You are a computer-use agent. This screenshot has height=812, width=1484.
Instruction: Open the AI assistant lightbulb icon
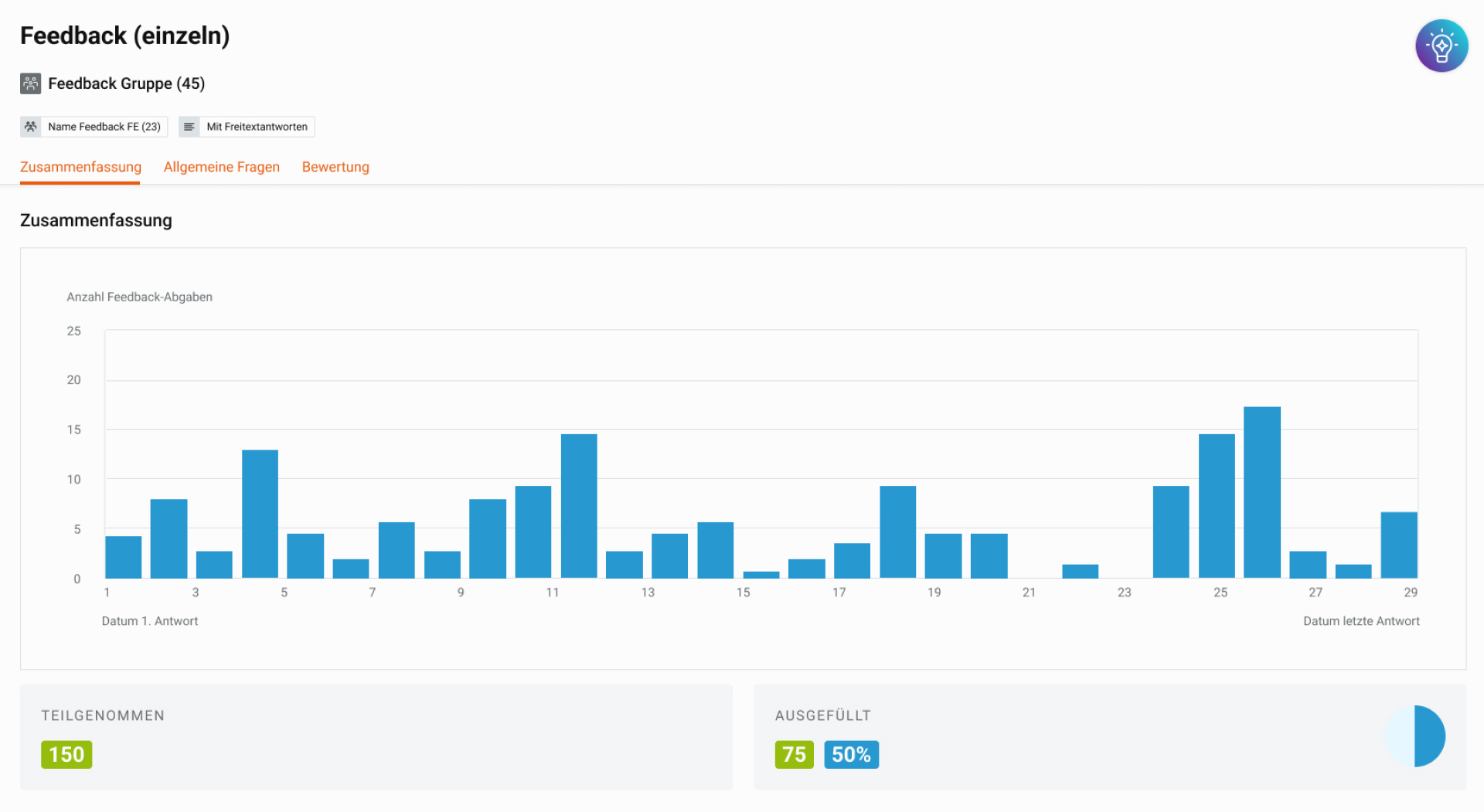coord(1441,45)
